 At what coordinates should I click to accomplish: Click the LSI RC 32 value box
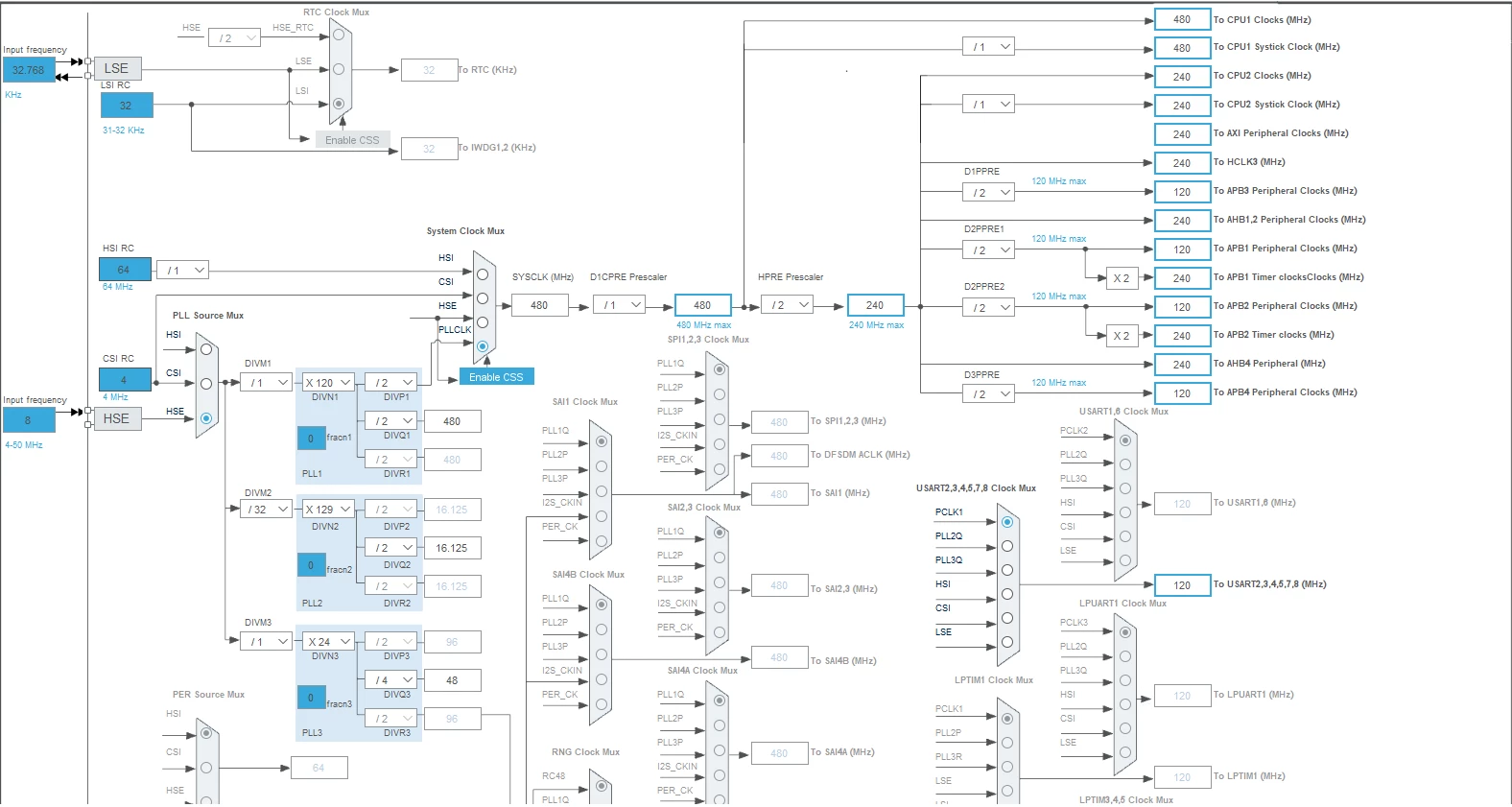127,106
